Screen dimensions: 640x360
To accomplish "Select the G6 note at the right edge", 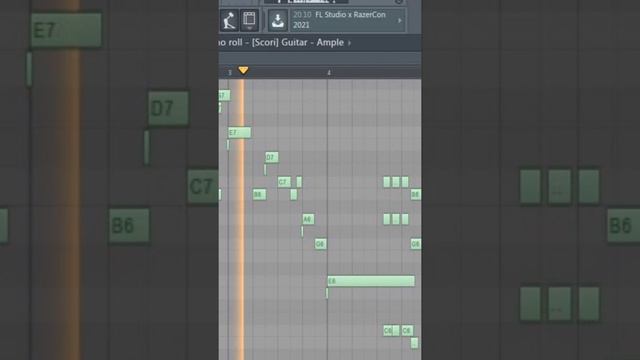I will (x=416, y=244).
